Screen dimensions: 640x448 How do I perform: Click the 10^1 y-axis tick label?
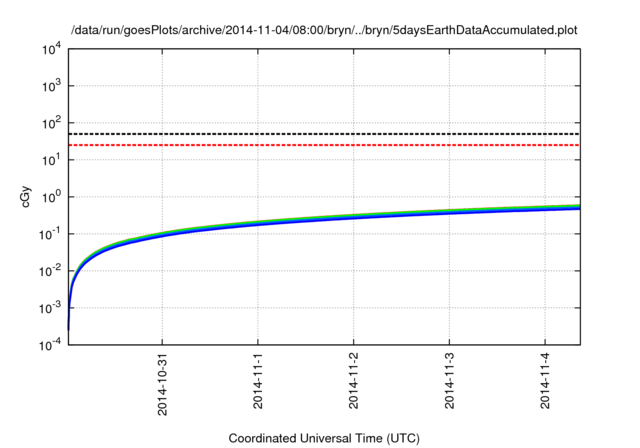click(x=51, y=160)
